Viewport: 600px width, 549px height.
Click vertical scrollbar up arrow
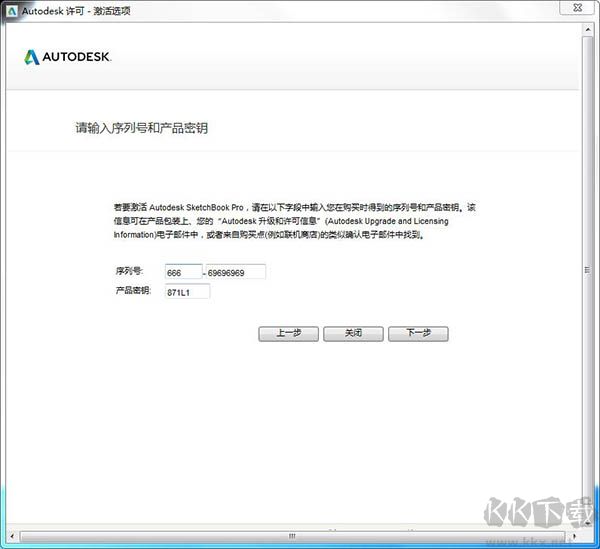pos(588,29)
